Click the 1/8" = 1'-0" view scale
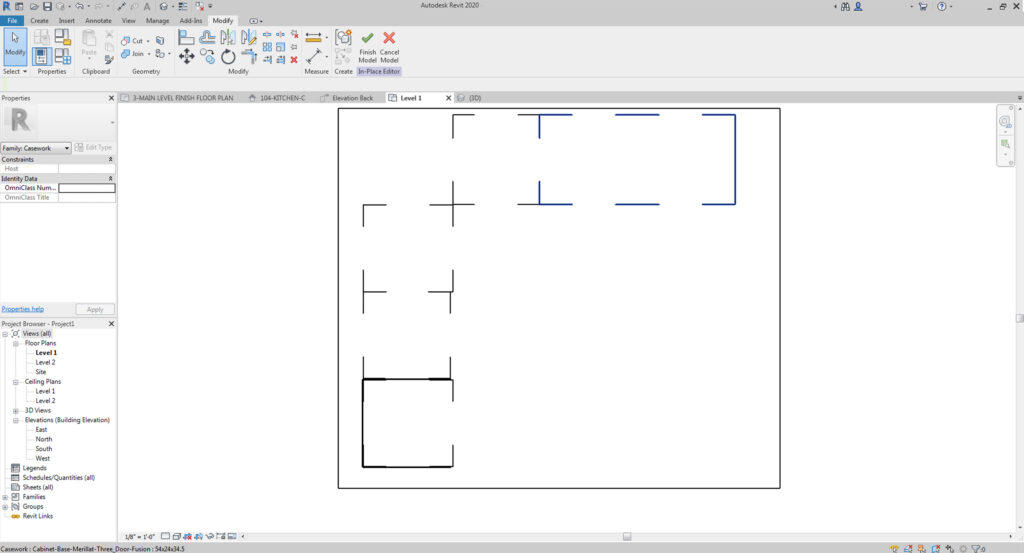The width and height of the screenshot is (1024, 553). pos(139,537)
